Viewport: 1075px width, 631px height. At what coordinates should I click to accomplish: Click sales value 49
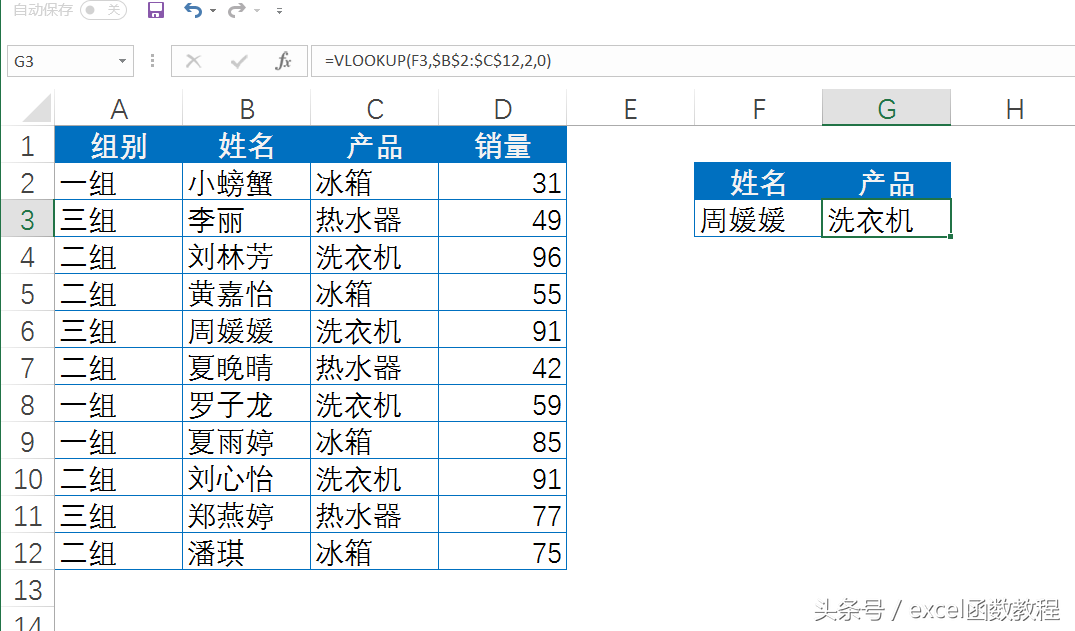503,219
